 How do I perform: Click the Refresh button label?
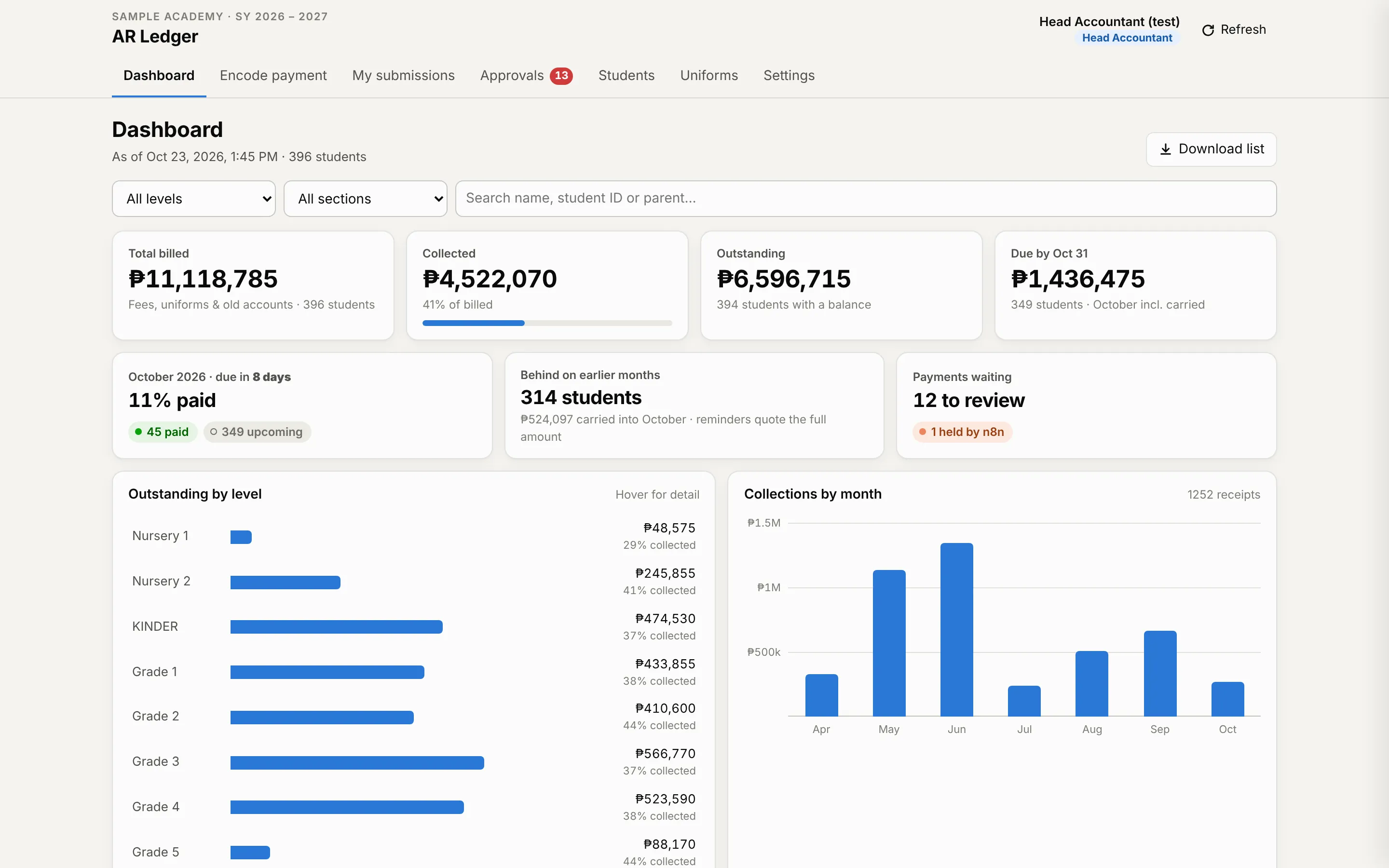[1243, 30]
